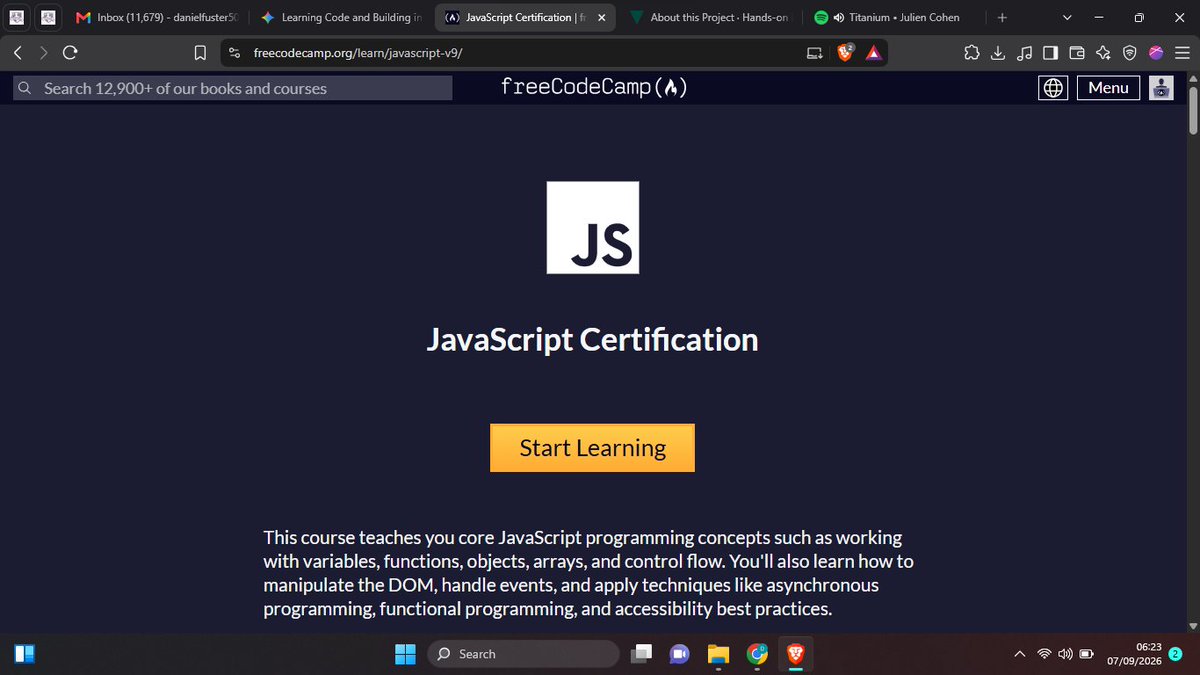
Task: Open the second pinned tab
Action: 48,17
